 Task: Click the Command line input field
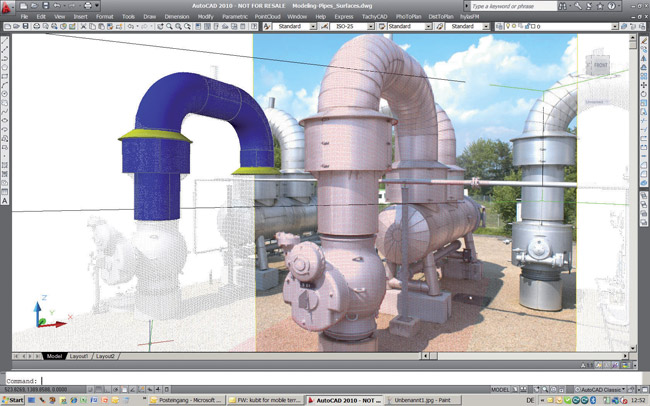[x=300, y=380]
